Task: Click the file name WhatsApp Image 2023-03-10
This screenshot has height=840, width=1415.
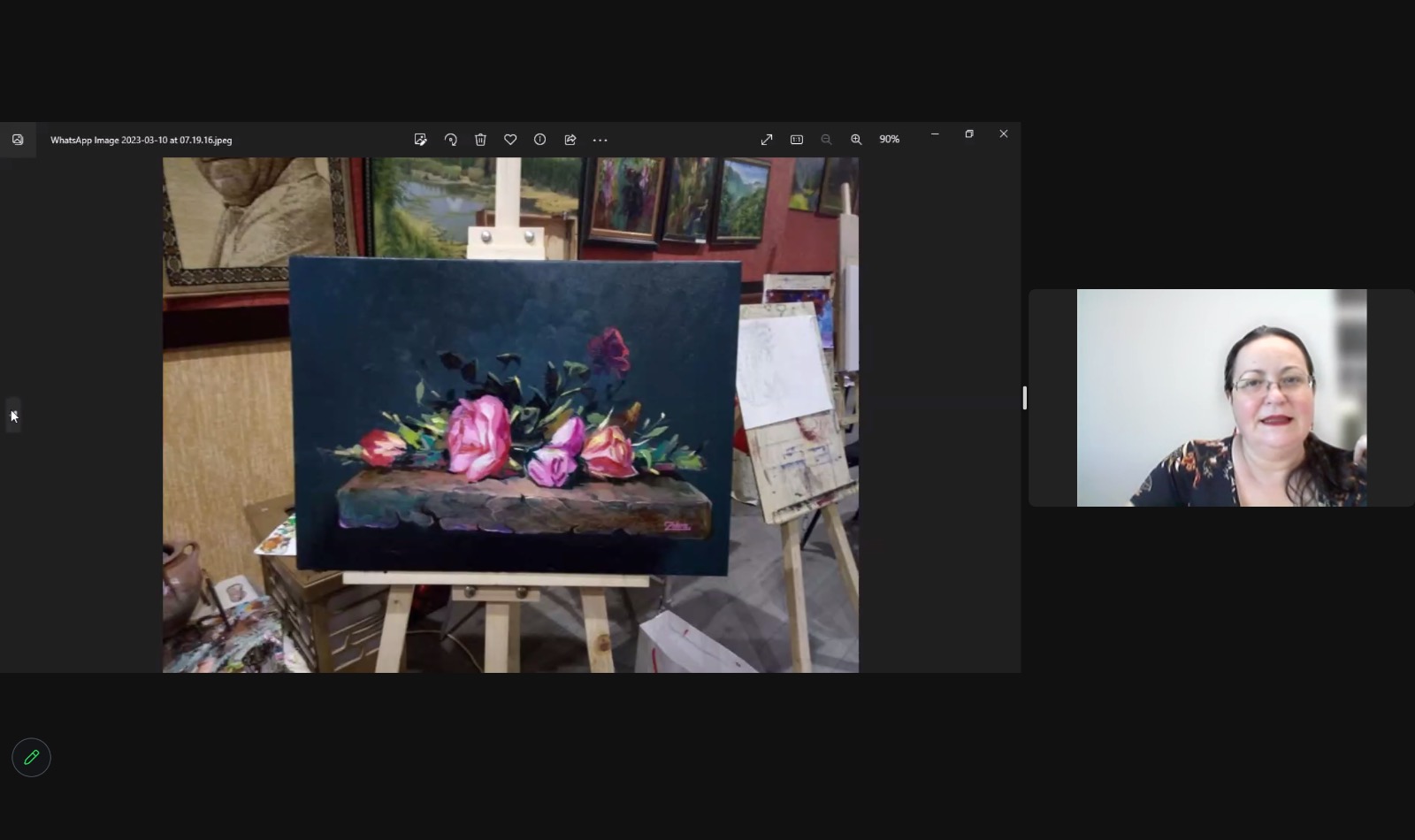Action: [x=141, y=140]
